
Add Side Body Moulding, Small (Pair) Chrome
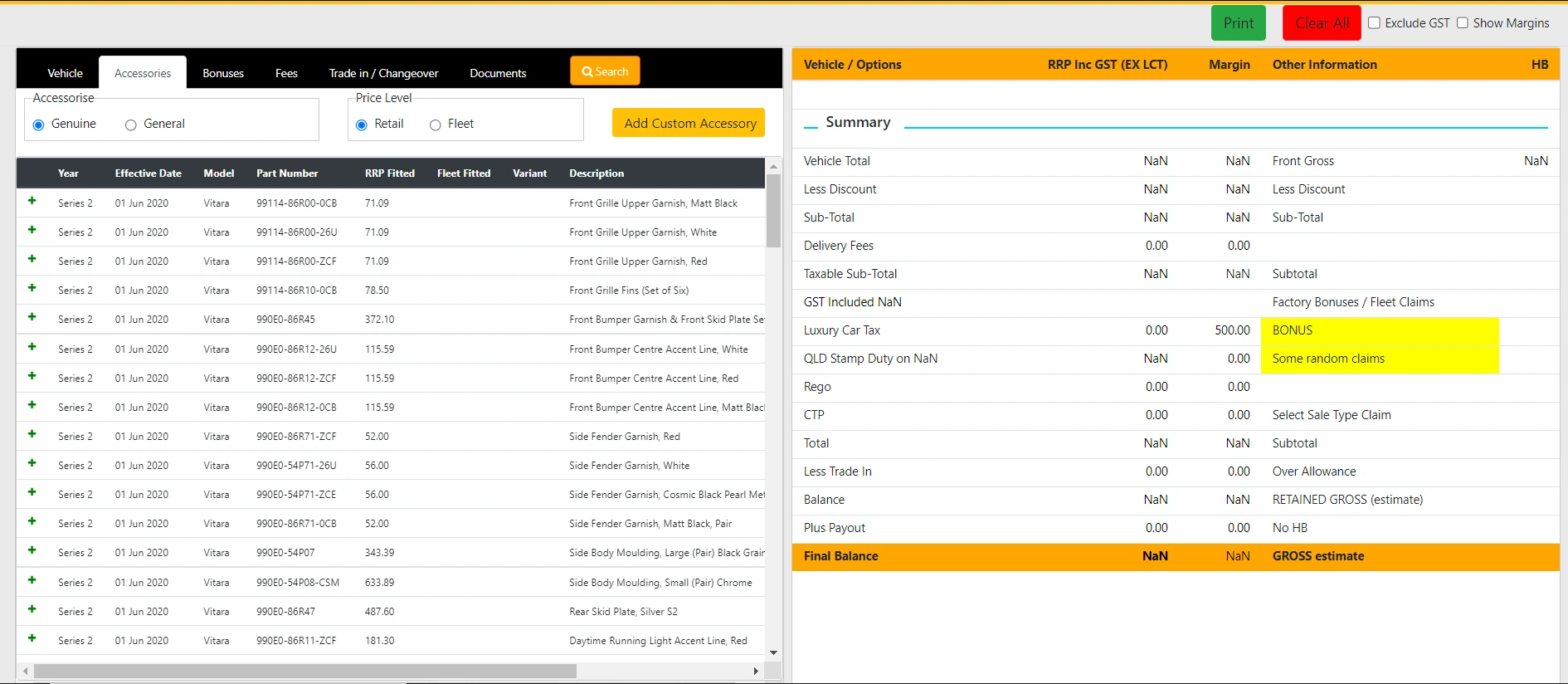point(32,580)
